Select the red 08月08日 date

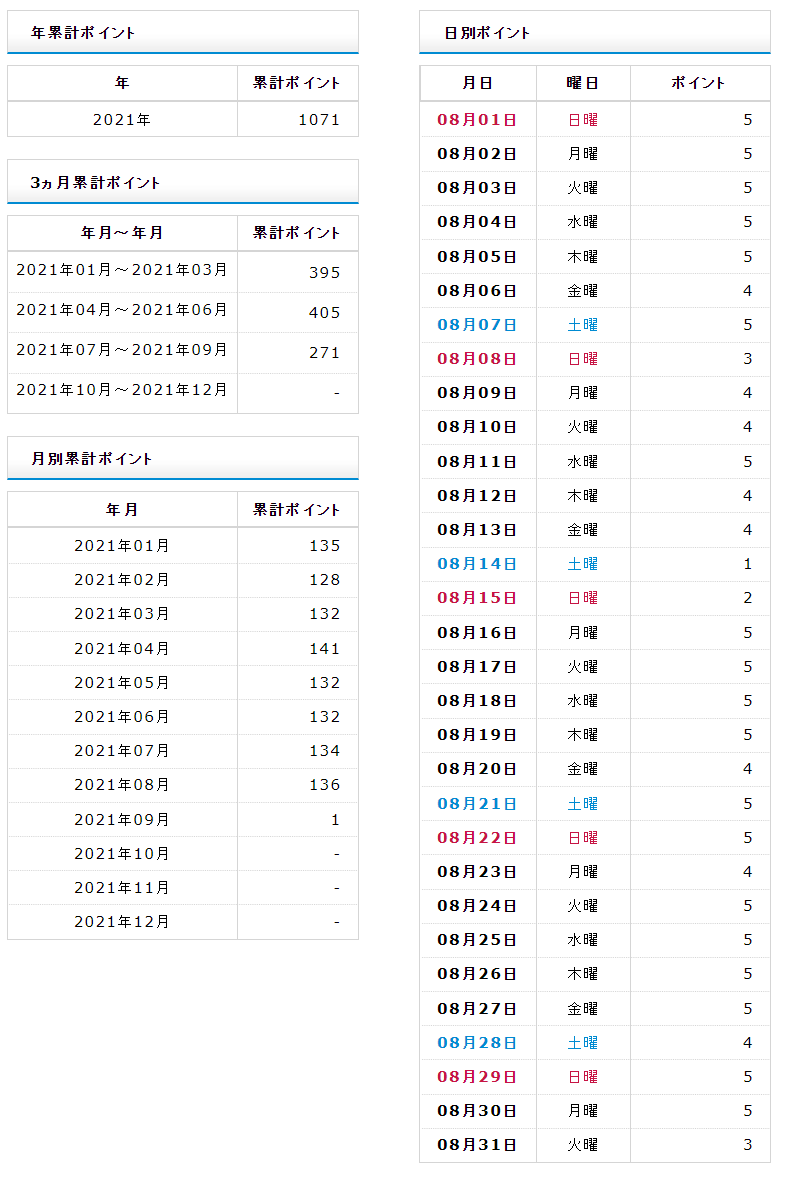click(x=477, y=359)
